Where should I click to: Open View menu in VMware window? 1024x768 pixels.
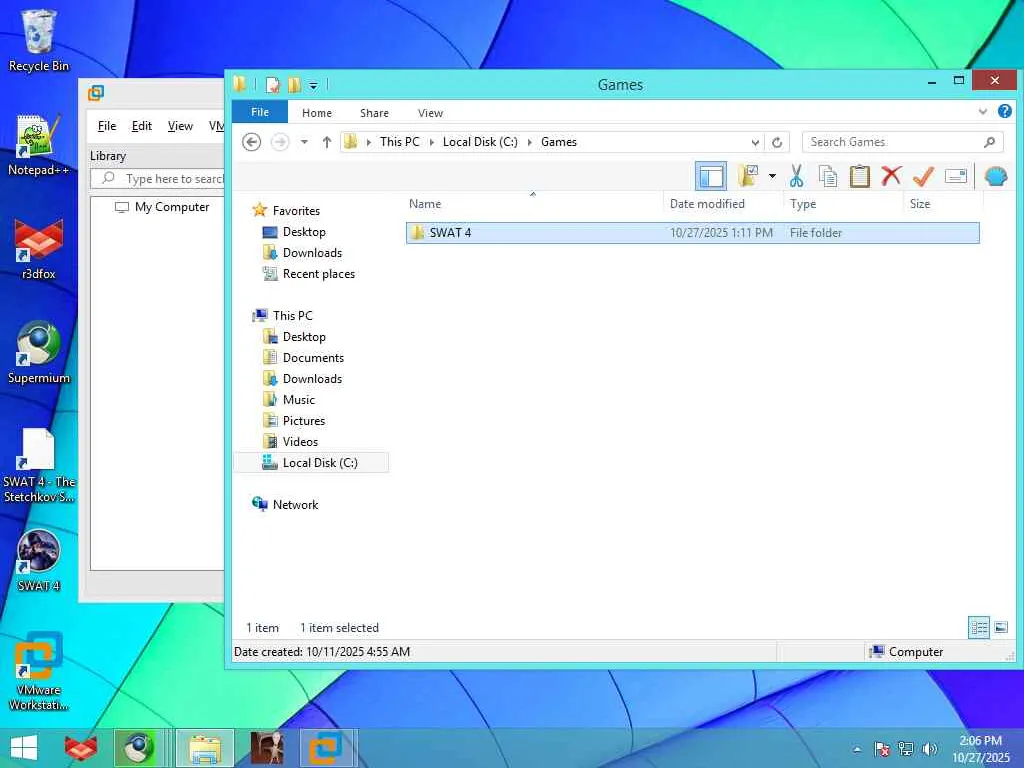(x=180, y=126)
